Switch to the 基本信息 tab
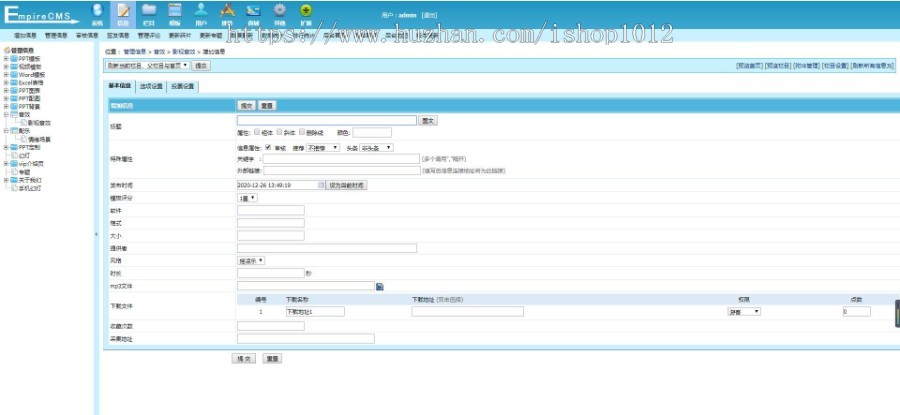Image resolution: width=900 pixels, height=415 pixels. tap(120, 86)
